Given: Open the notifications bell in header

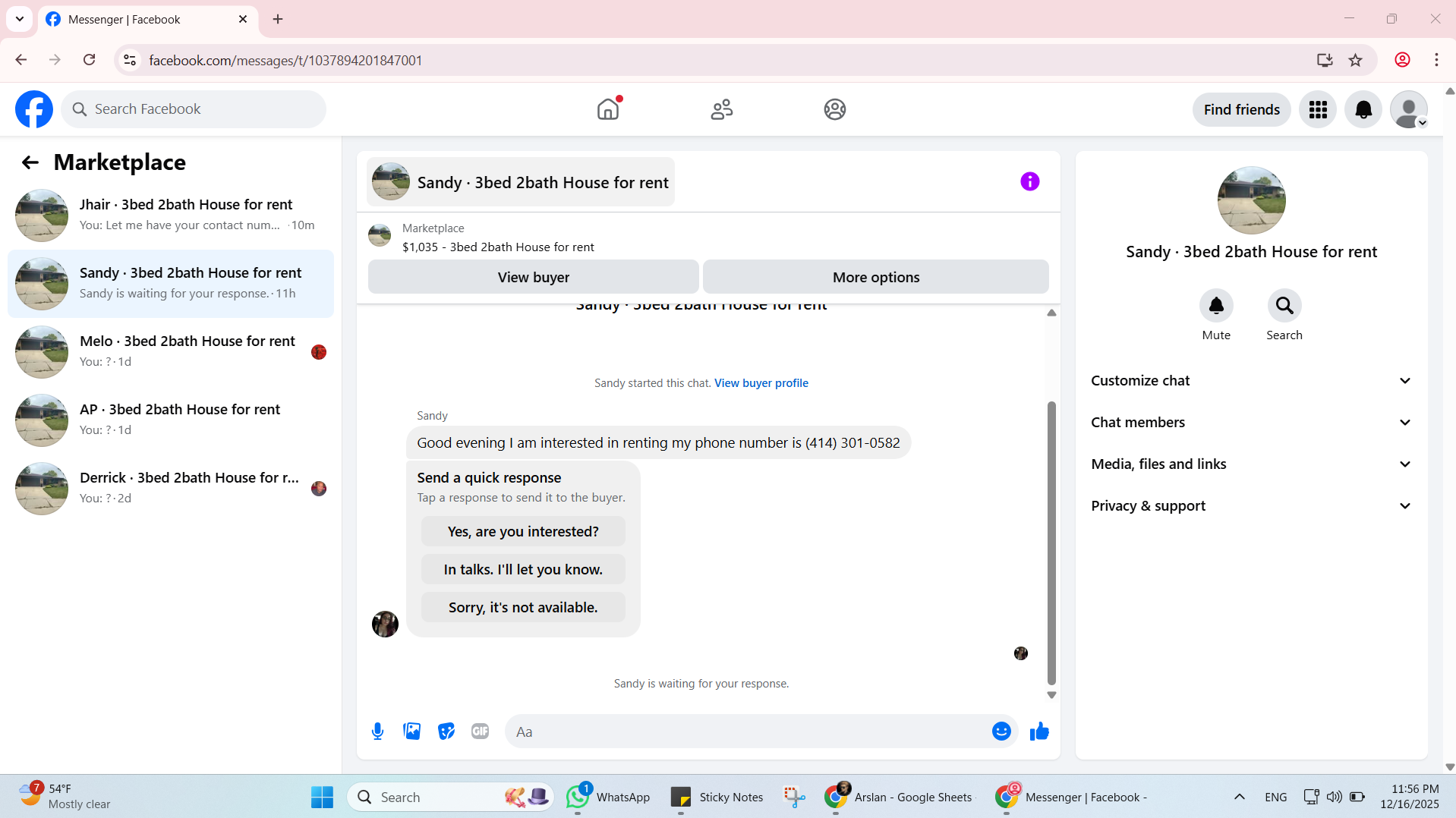Looking at the screenshot, I should (1363, 110).
